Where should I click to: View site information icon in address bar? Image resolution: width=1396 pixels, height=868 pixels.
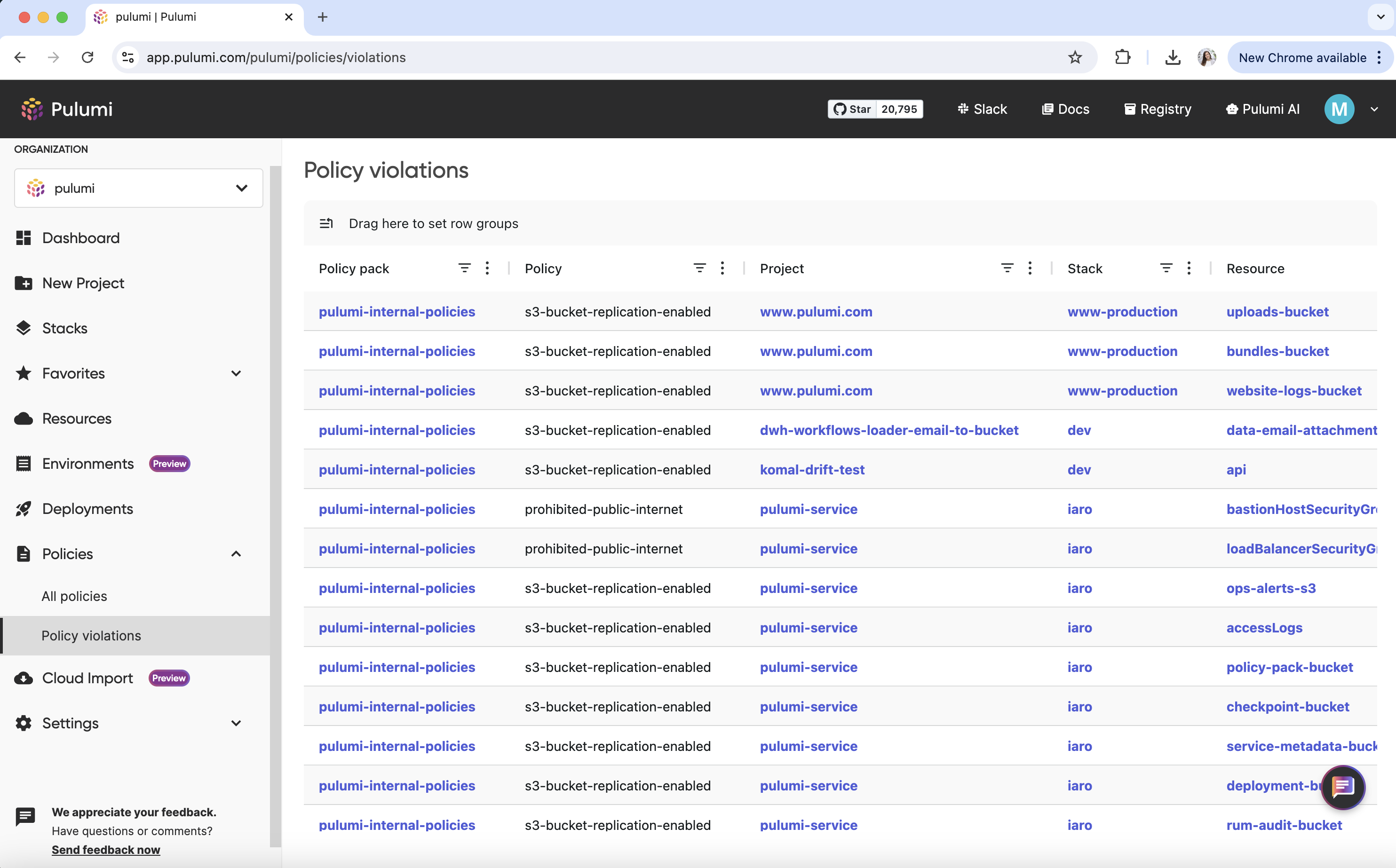click(x=127, y=57)
